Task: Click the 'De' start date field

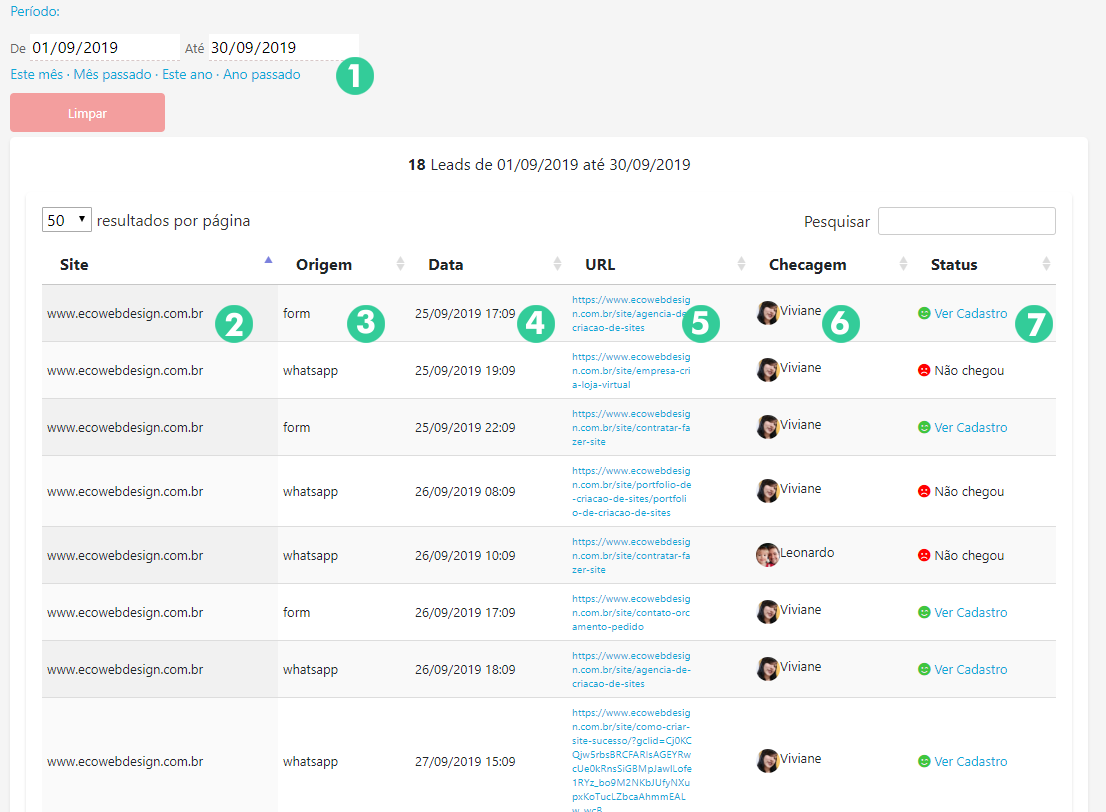Action: (x=104, y=47)
